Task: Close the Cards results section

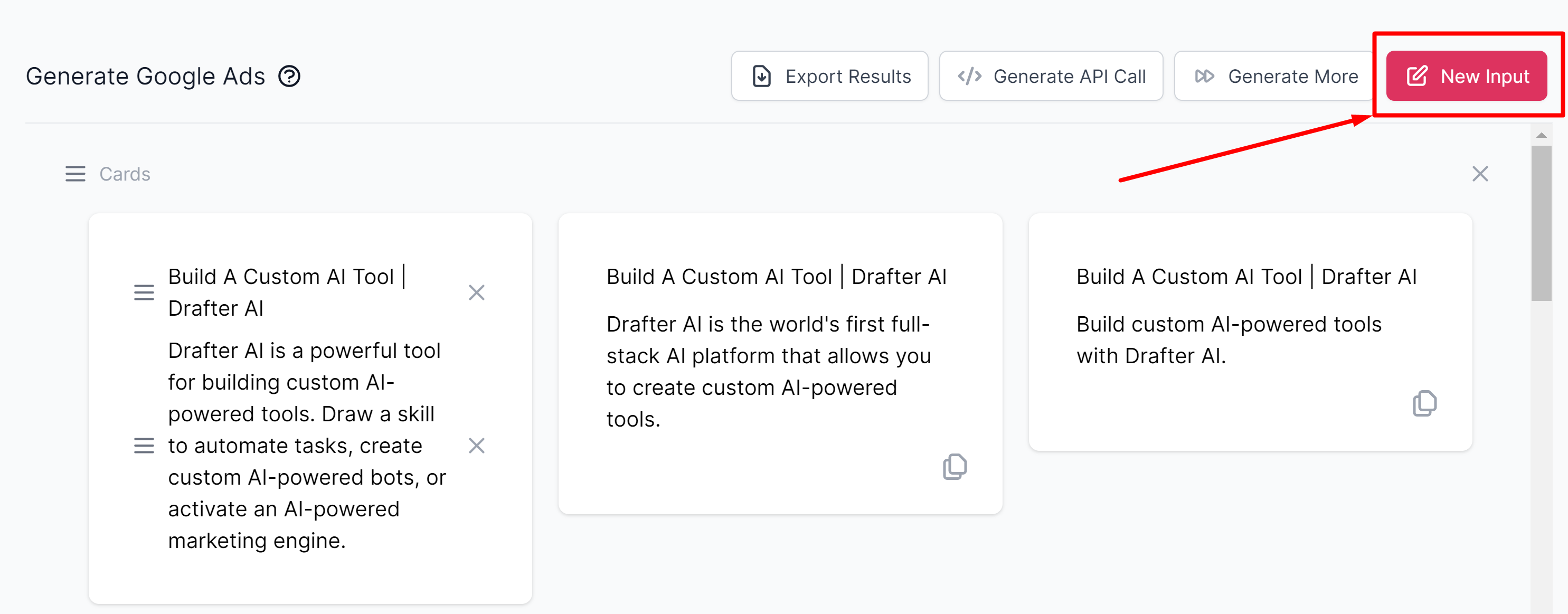Action: pos(1480,174)
